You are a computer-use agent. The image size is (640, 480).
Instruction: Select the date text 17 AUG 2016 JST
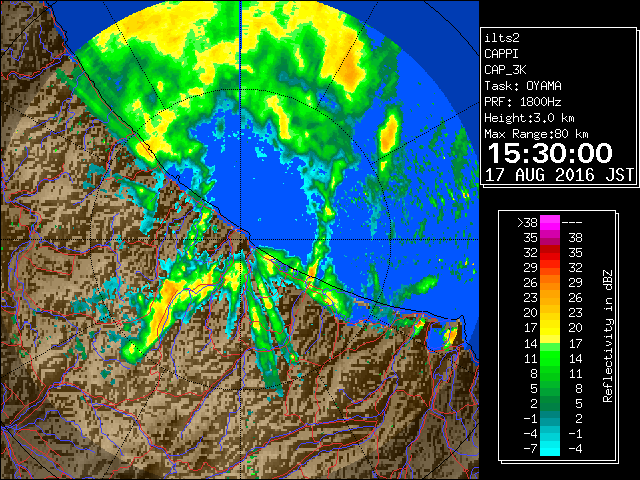click(x=559, y=175)
